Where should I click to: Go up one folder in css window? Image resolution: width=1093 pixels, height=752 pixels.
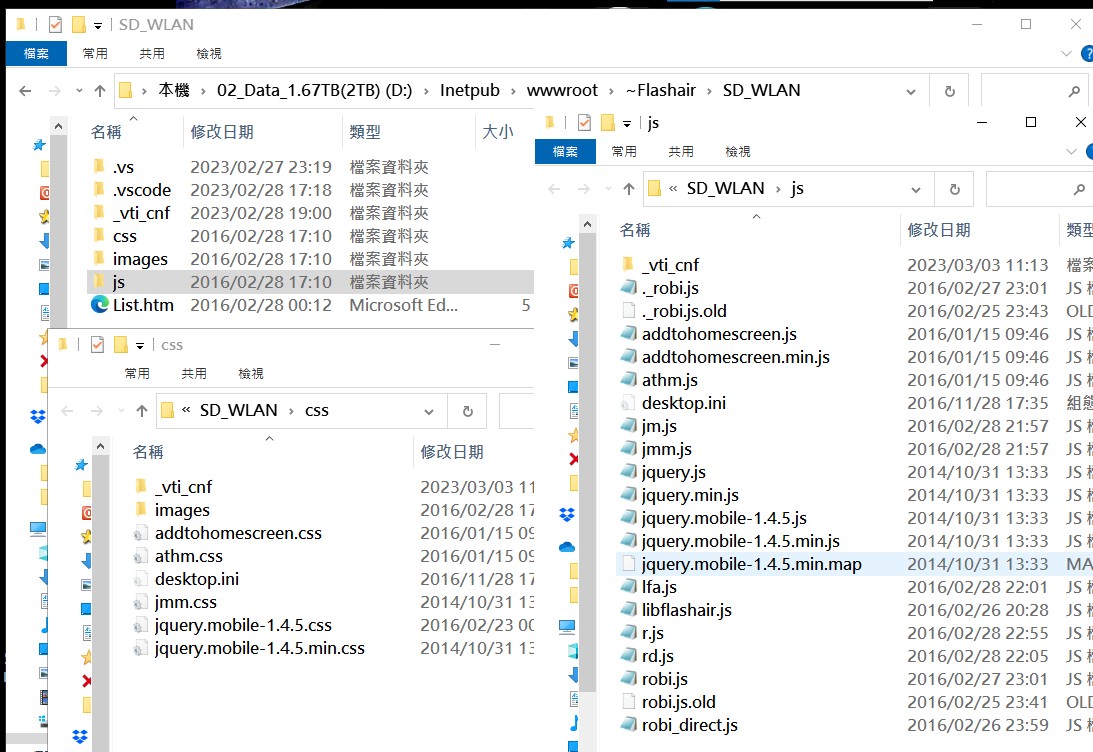tap(142, 411)
